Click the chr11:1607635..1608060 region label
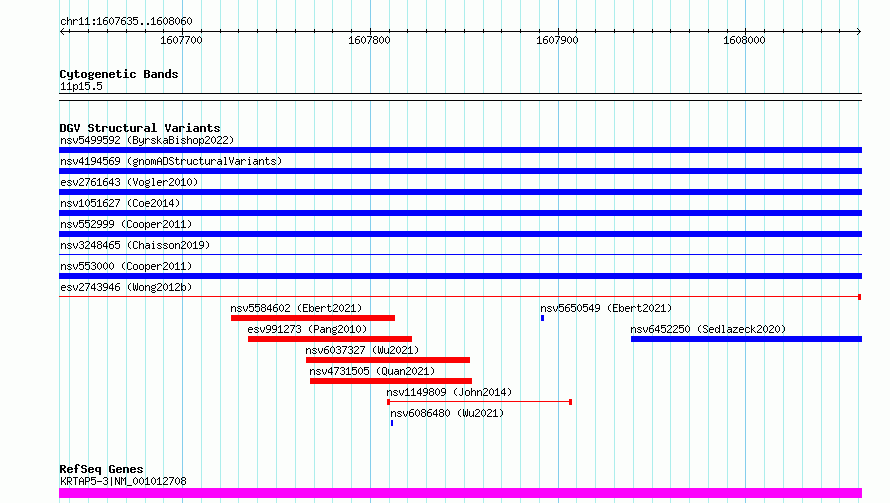 [x=126, y=21]
